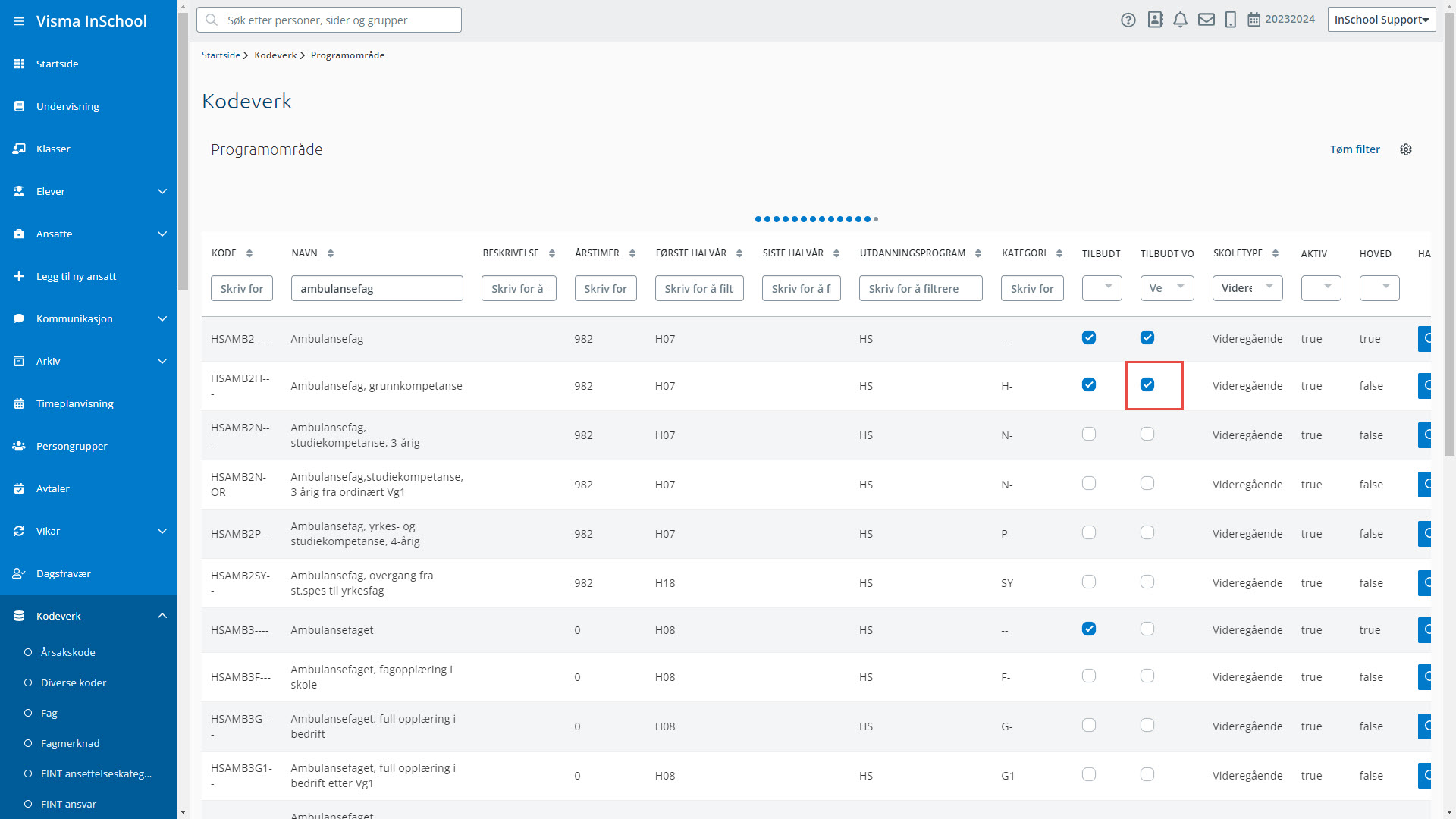This screenshot has width=1456, height=819.
Task: Go to Startside breadcrumb link
Action: point(221,55)
